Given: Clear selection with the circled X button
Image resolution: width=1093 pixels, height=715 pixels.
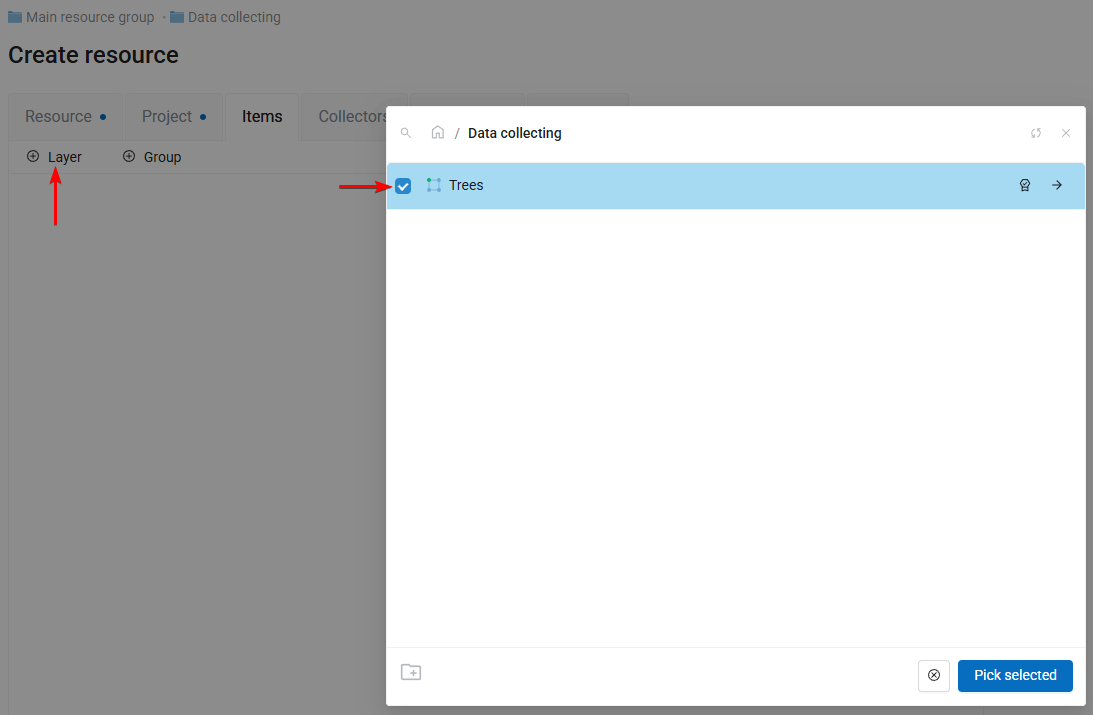Looking at the screenshot, I should coord(934,676).
